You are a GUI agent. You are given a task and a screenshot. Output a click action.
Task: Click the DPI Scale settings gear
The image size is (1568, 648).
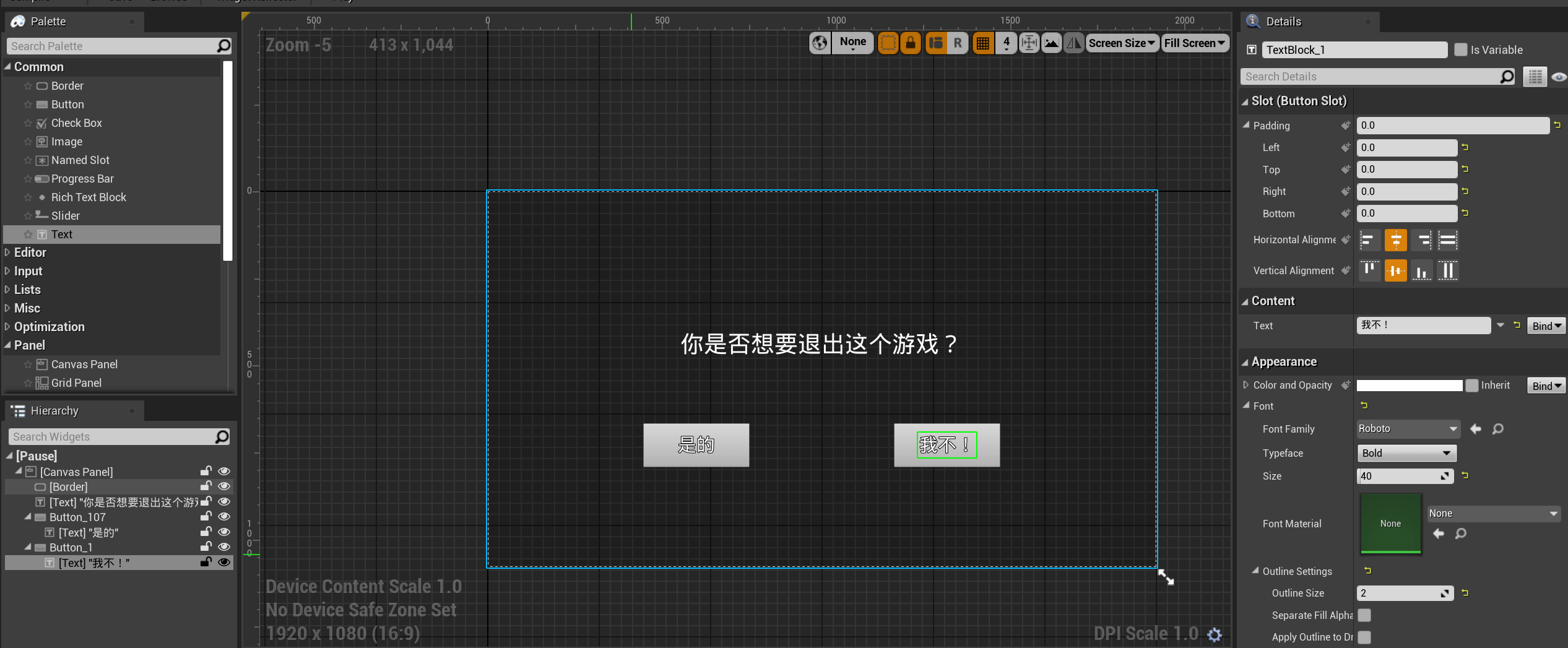tap(1215, 634)
